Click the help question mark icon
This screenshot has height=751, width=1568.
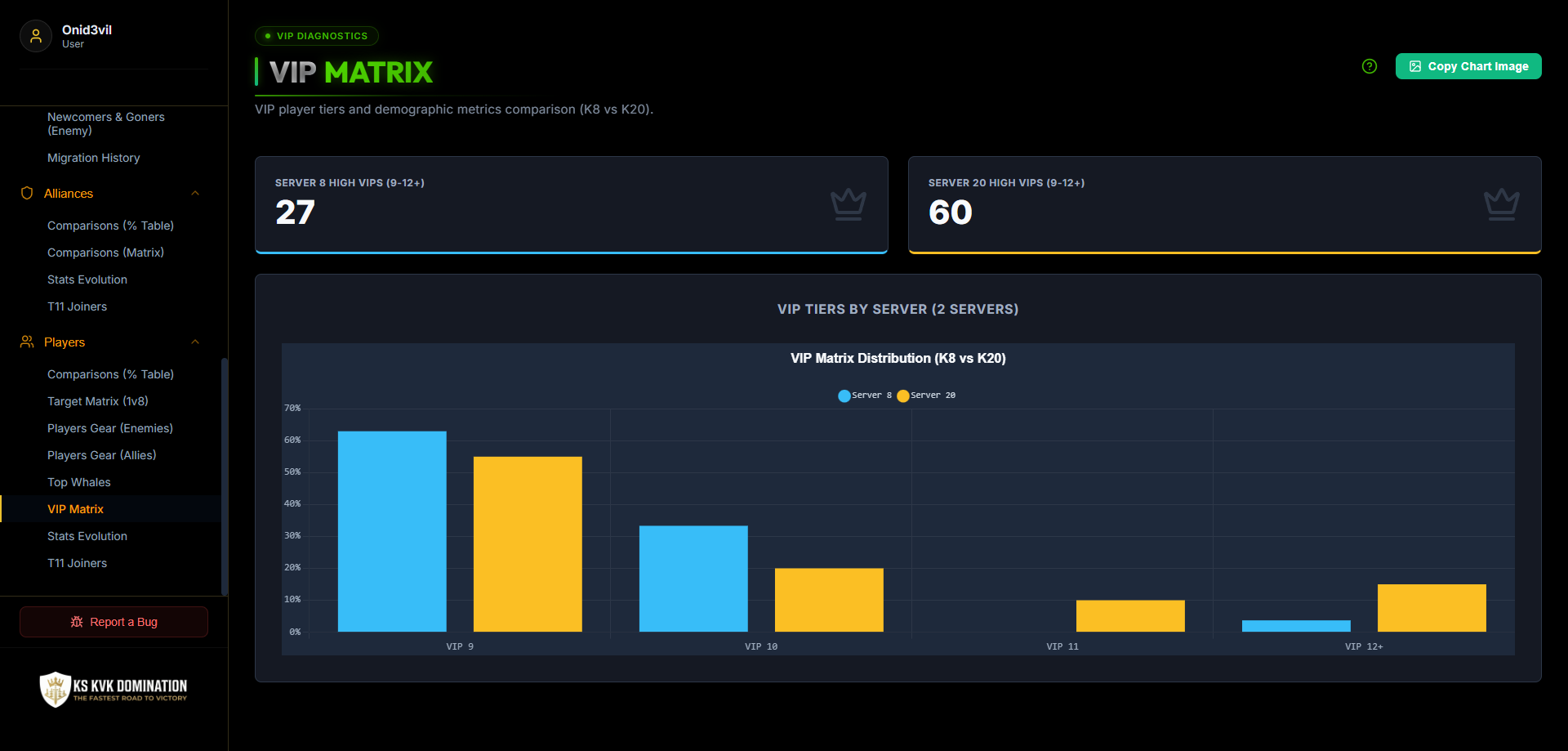[1370, 66]
